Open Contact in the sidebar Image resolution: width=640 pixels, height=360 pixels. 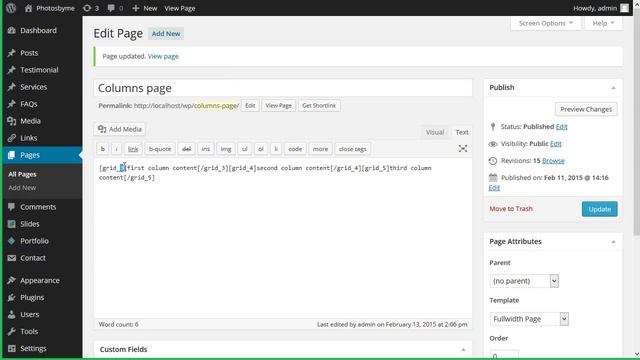pos(33,258)
